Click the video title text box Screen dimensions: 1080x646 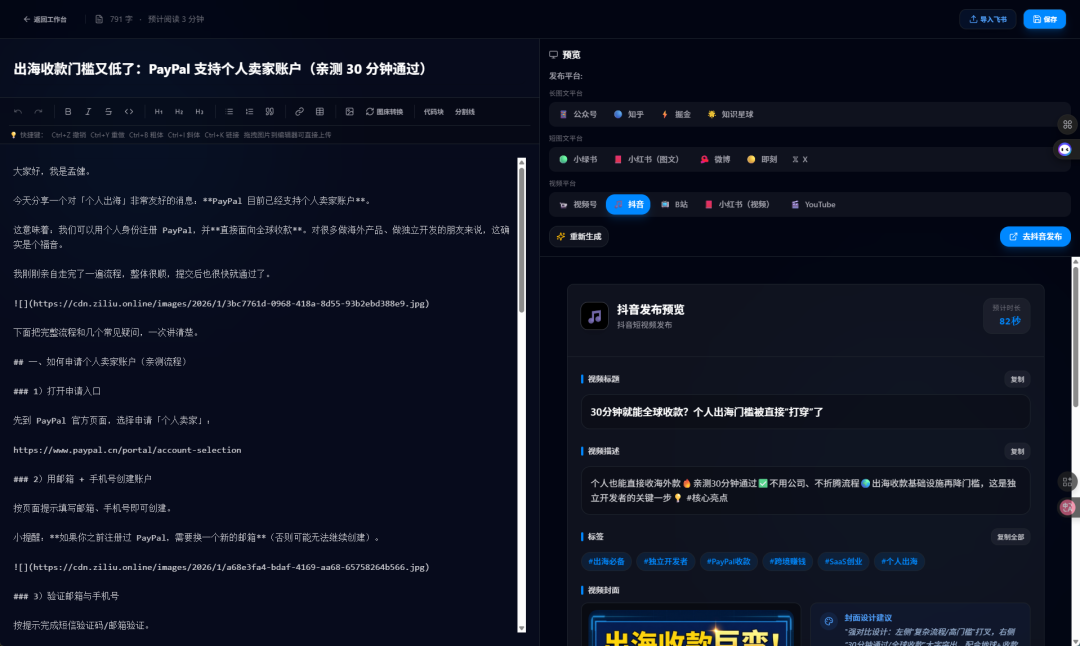(805, 412)
